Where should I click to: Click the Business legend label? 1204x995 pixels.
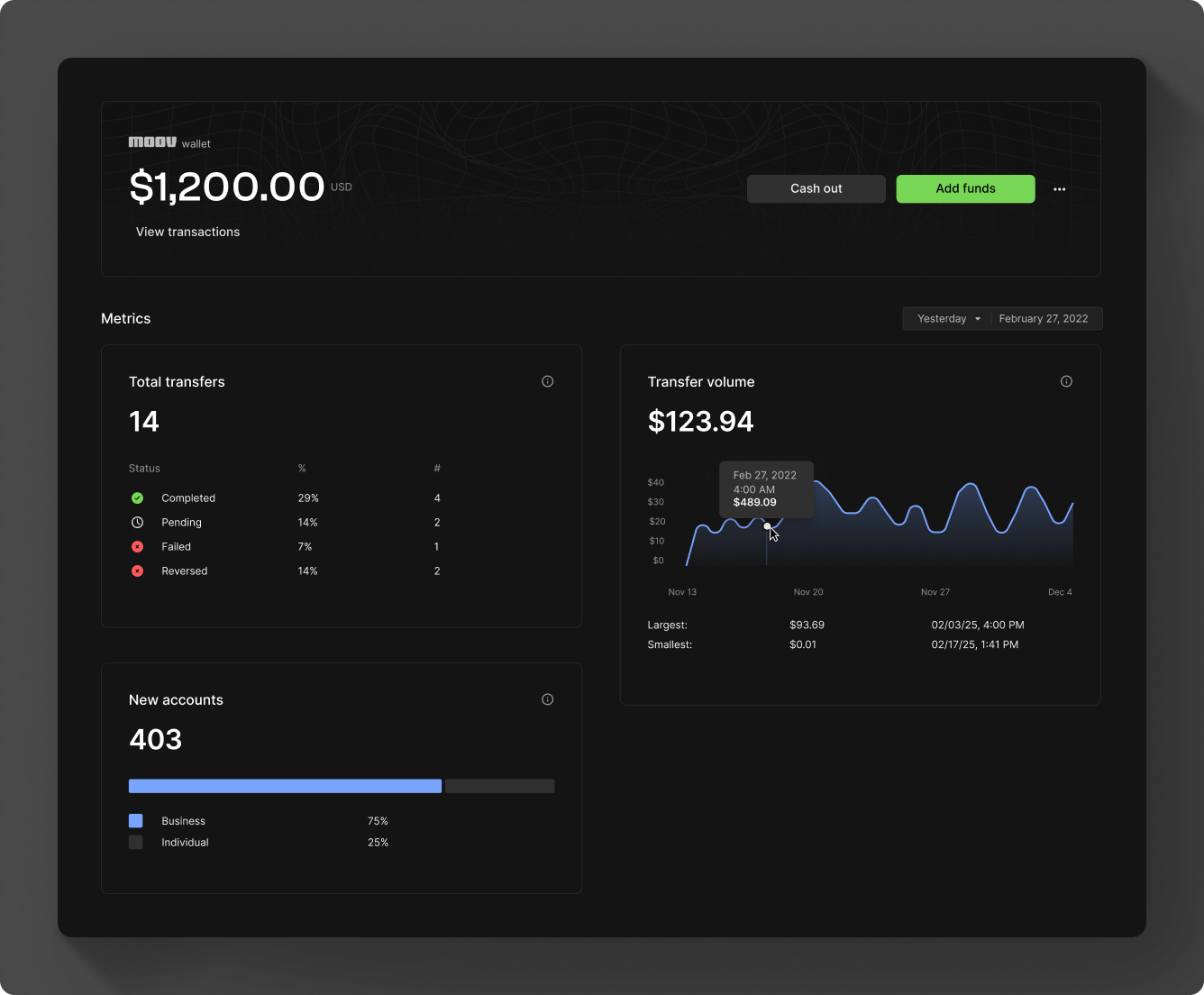point(183,821)
